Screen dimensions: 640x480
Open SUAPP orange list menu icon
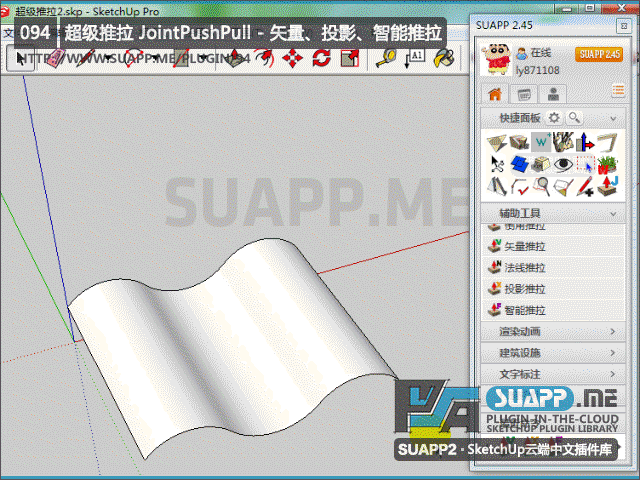tap(618, 90)
